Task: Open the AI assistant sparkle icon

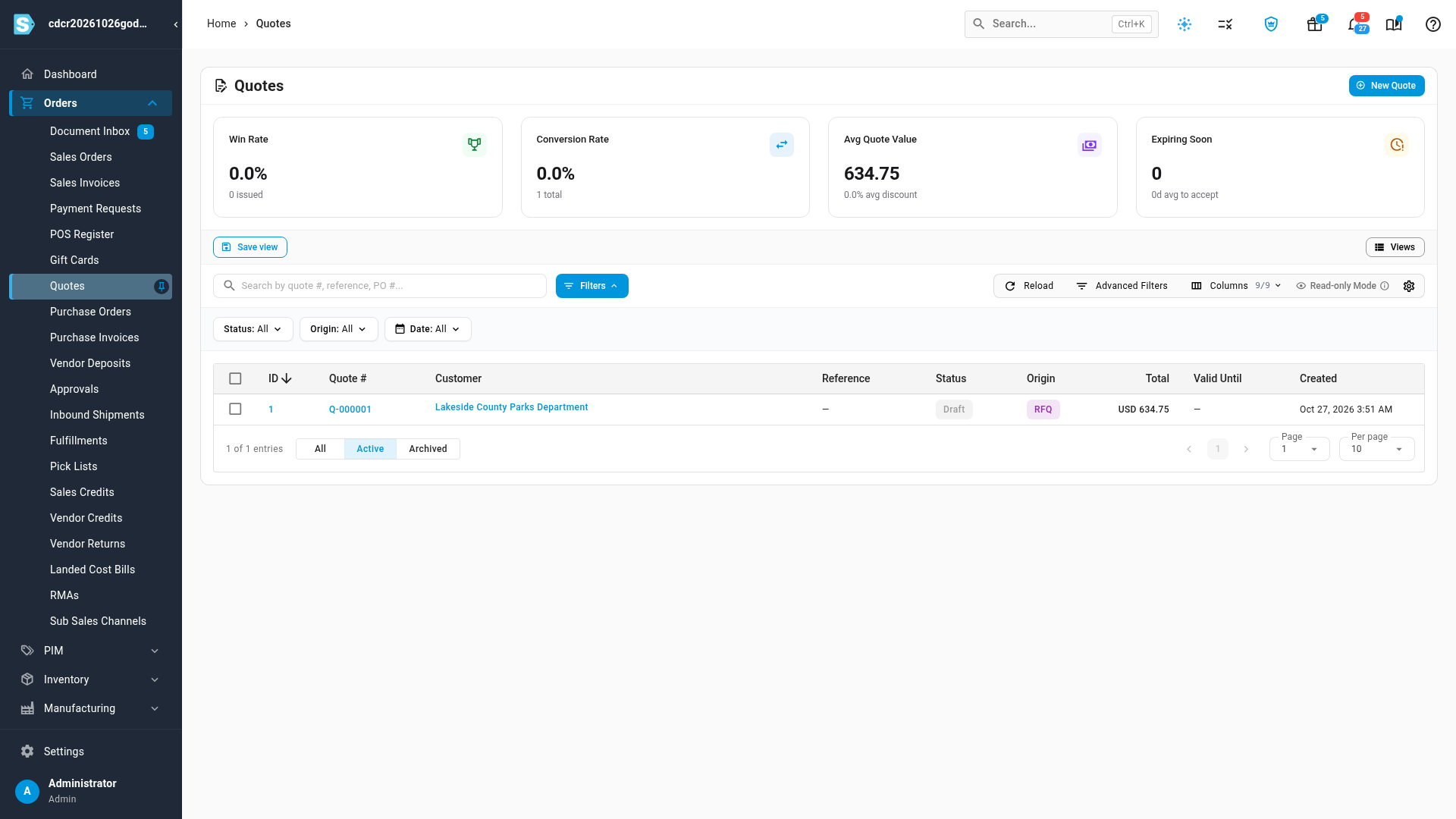Action: coord(1185,24)
